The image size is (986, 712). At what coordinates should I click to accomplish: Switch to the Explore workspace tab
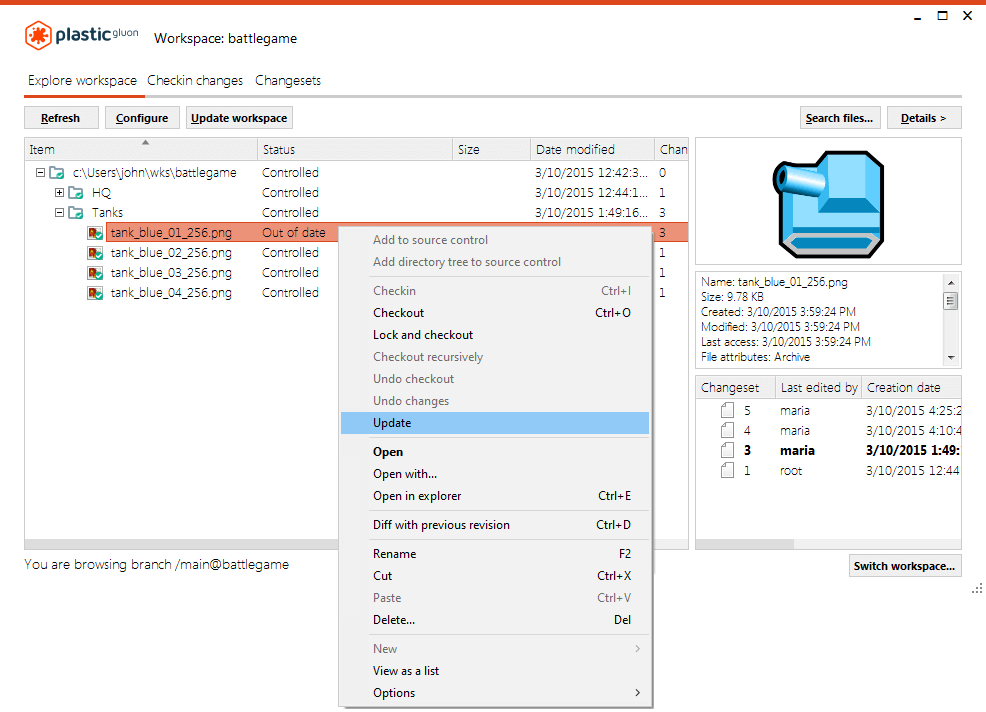coord(82,81)
